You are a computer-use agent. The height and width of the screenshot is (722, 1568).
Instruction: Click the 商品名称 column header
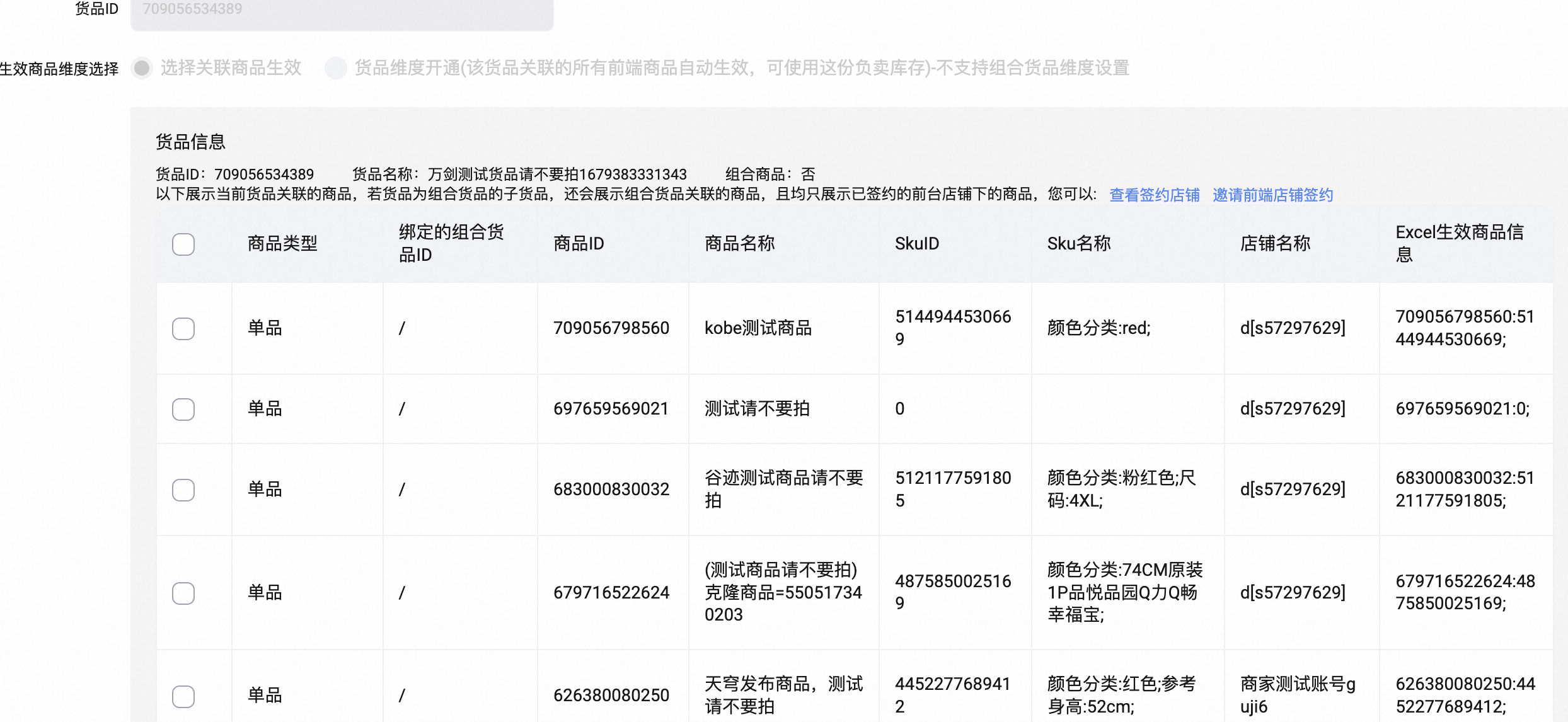click(739, 243)
